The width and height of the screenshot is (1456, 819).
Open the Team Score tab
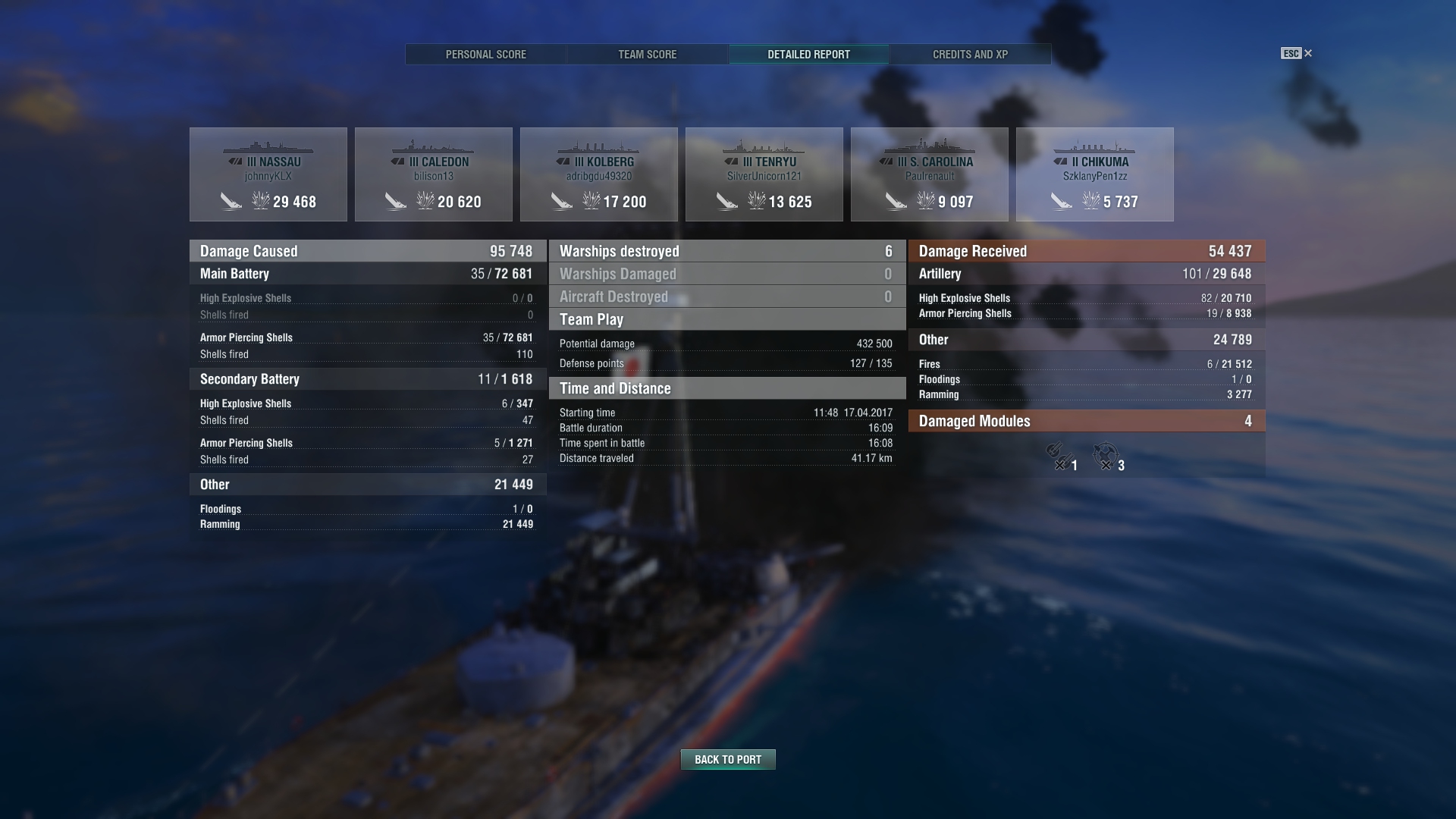coord(647,55)
